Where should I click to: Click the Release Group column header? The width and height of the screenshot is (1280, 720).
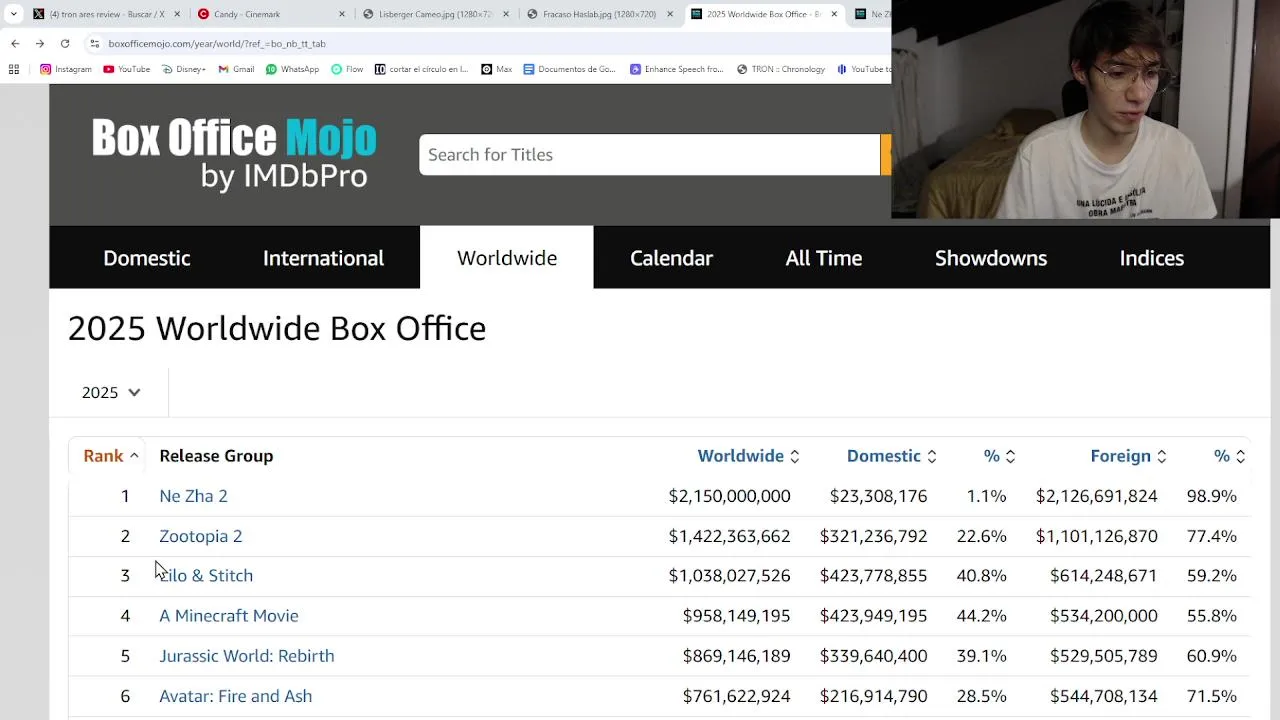pos(216,456)
